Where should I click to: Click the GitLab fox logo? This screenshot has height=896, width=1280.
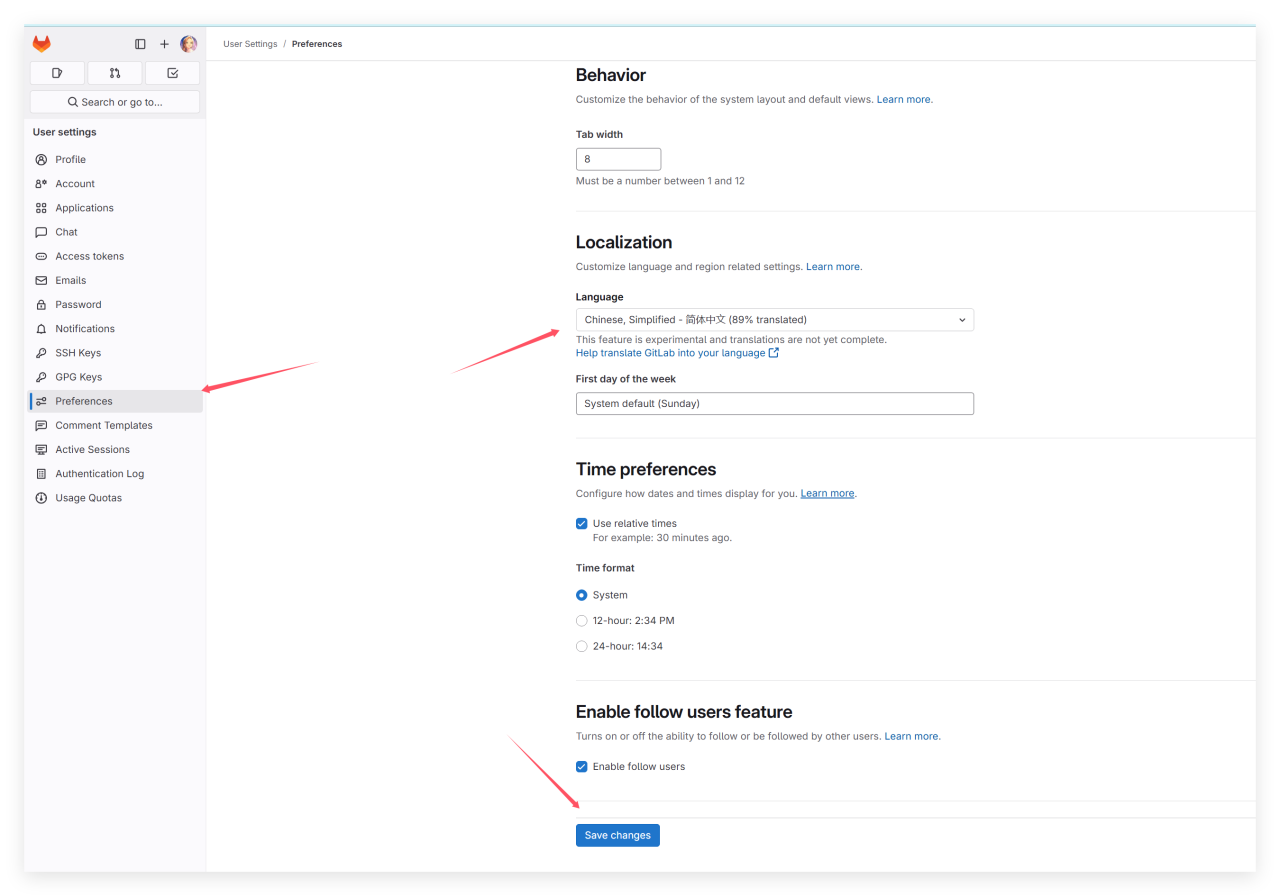point(41,44)
